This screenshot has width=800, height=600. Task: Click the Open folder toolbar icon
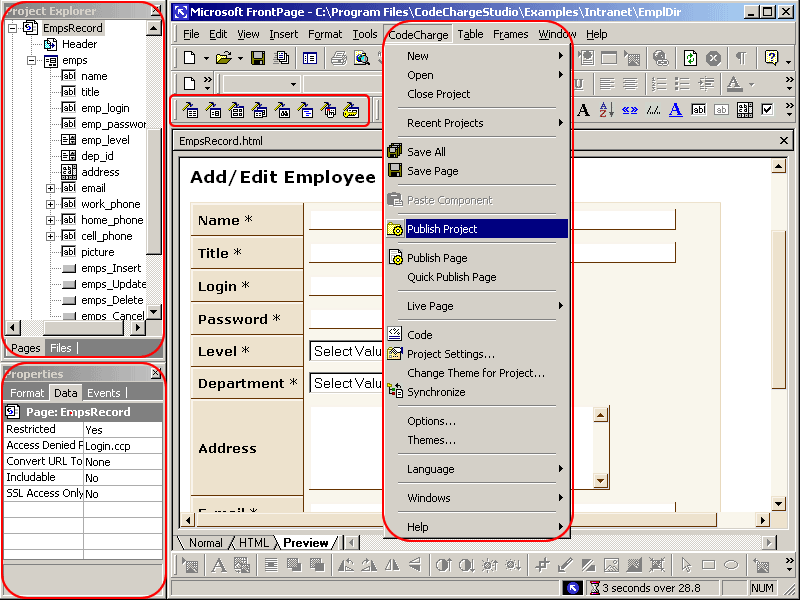223,58
